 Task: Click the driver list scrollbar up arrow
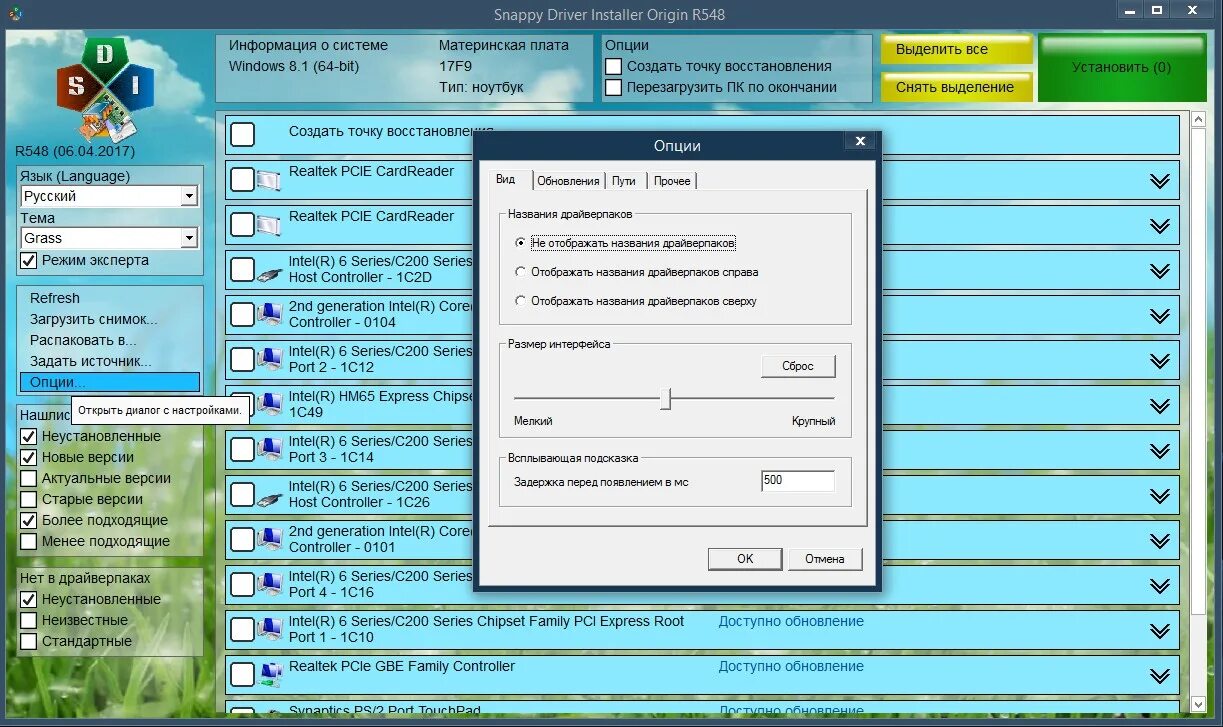1199,121
